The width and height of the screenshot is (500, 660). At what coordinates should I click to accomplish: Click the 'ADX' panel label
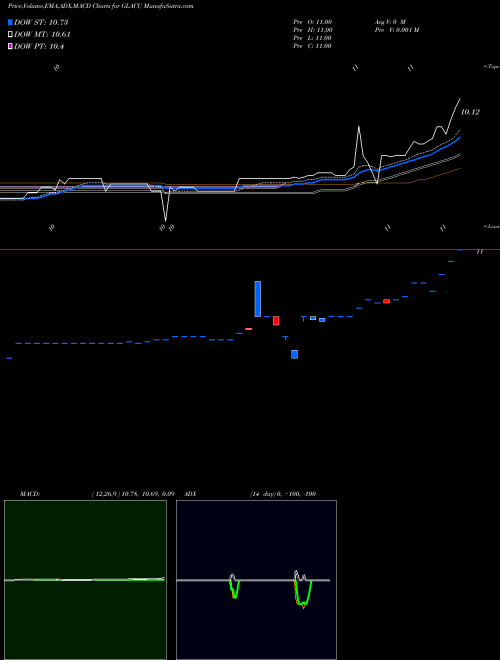(190, 494)
